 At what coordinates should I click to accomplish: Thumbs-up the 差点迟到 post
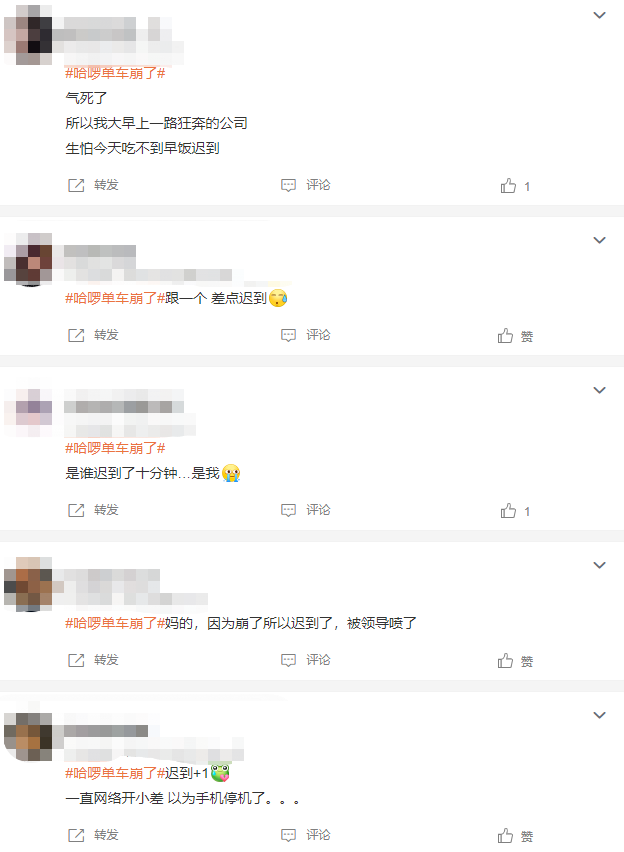(506, 336)
